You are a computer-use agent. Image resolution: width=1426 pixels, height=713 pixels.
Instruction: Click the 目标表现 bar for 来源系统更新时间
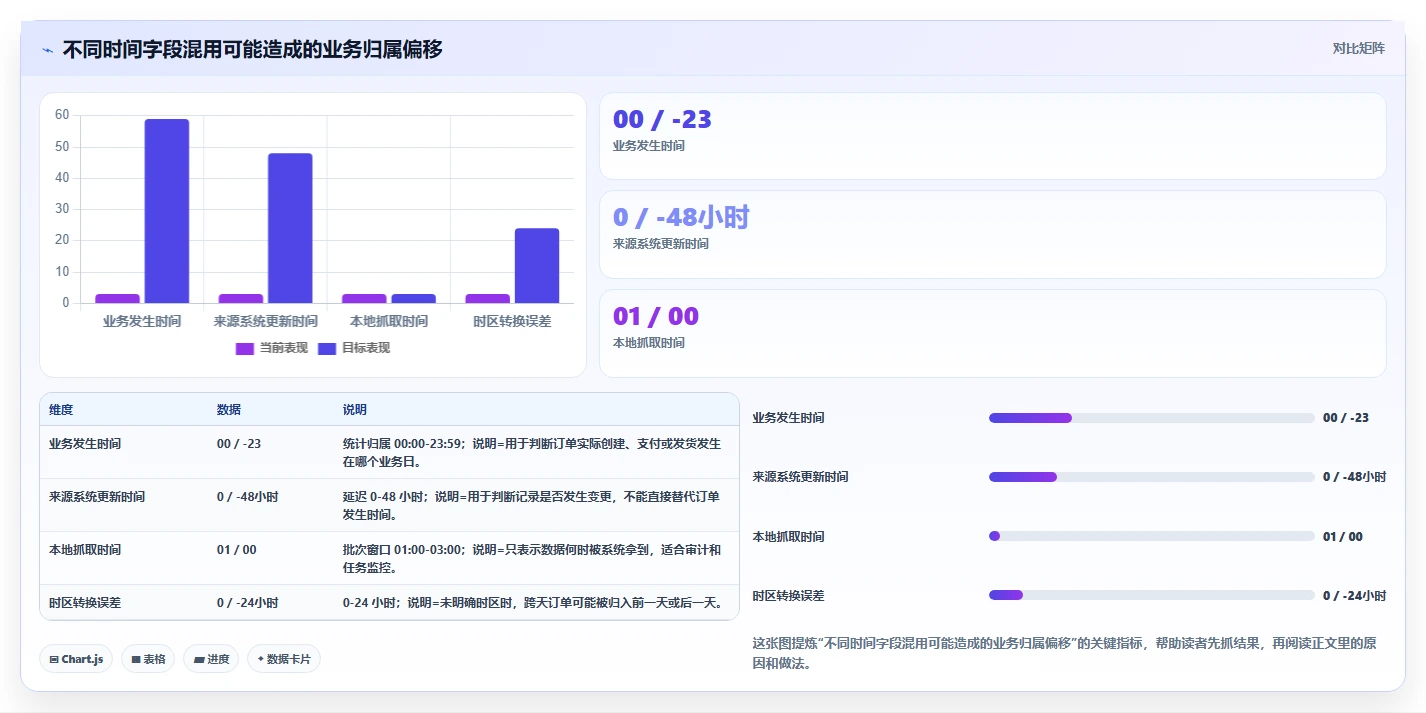(290, 228)
